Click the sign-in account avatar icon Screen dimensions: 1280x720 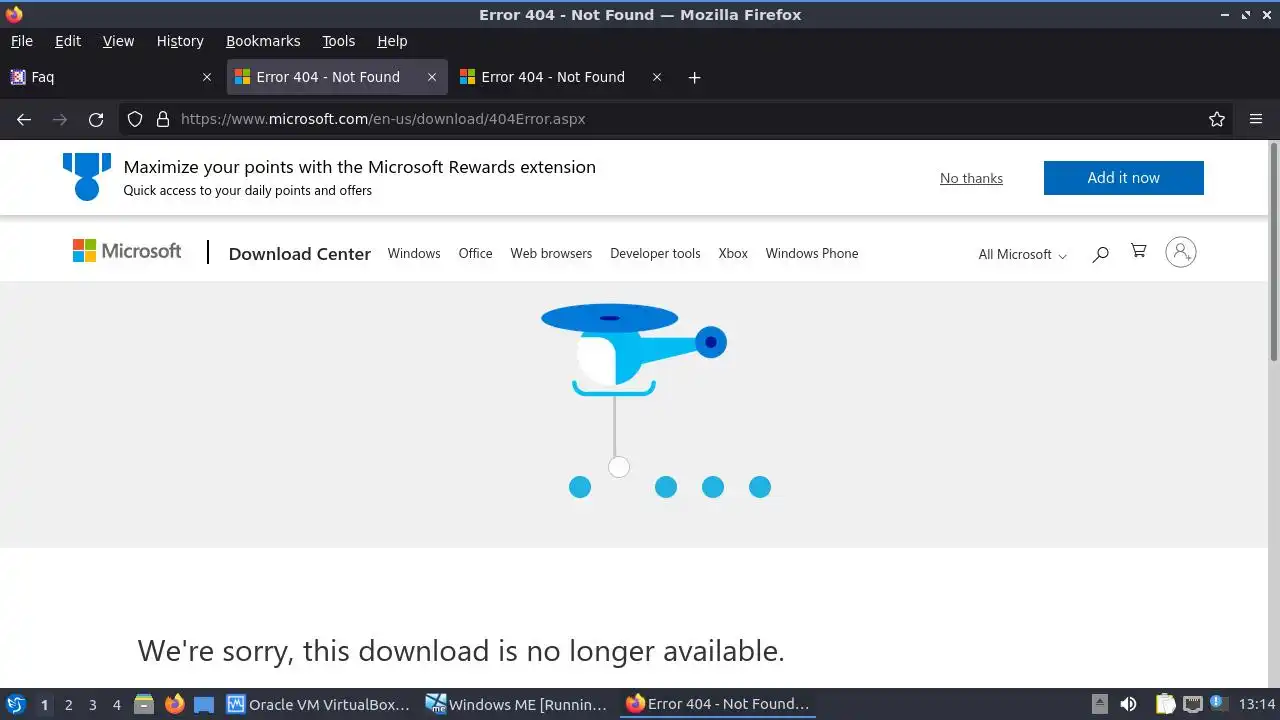(x=1181, y=252)
